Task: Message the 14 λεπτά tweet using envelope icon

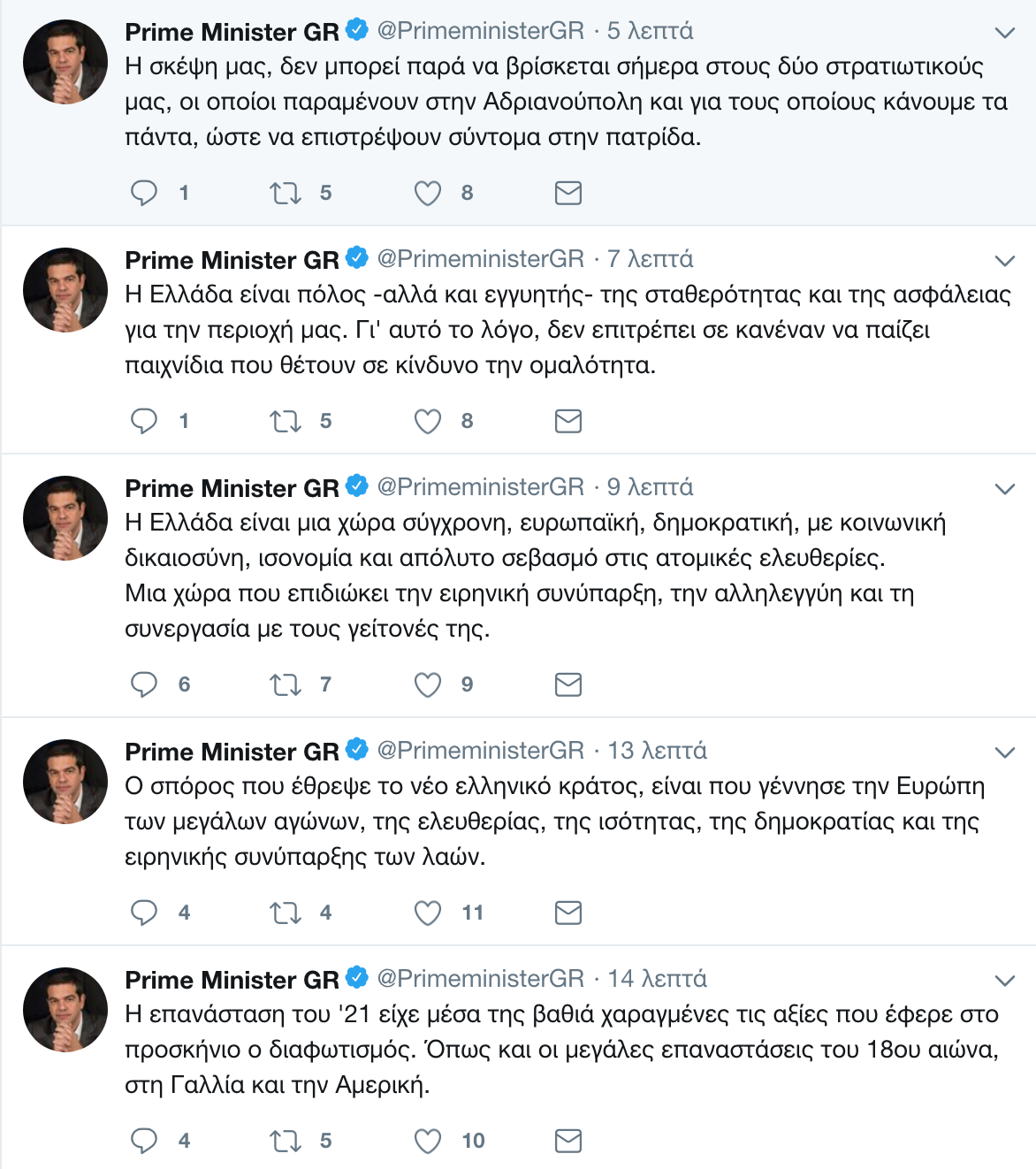Action: [568, 1141]
